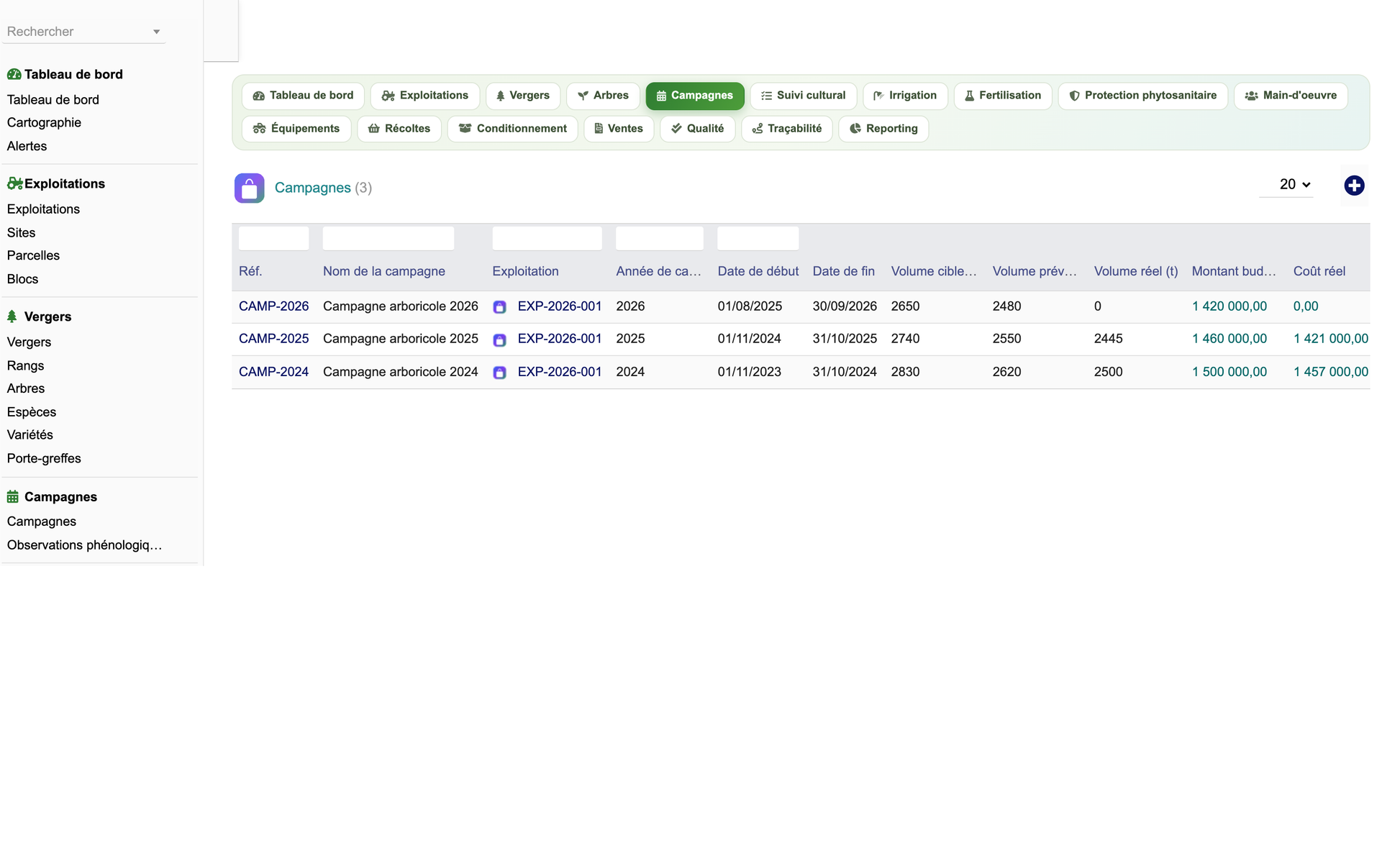Open EXP-2026-001 link in CAMP-2024 row
Viewport: 1400px width, 866px height.
[560, 372]
